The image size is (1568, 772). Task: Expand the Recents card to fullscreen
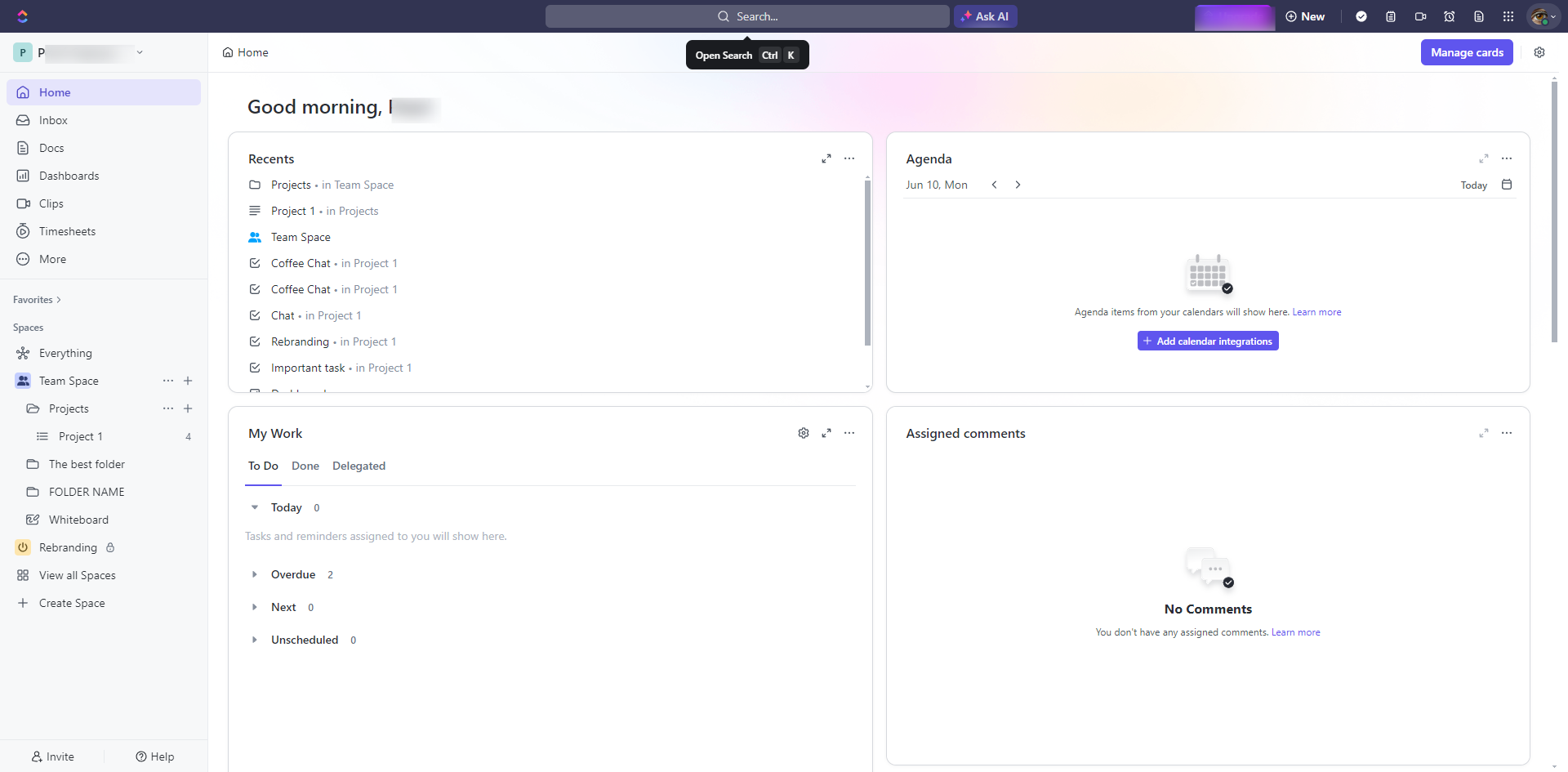tap(826, 158)
